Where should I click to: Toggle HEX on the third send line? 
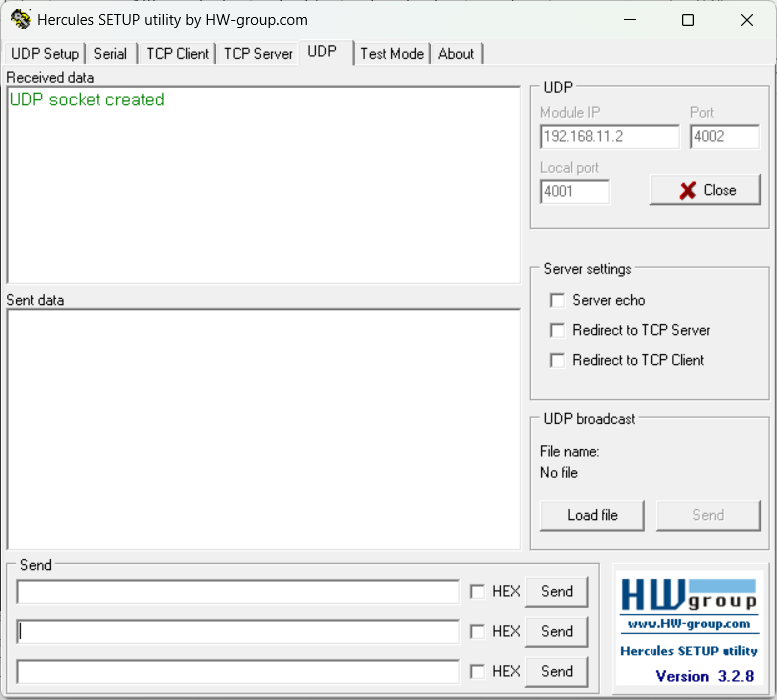[478, 672]
